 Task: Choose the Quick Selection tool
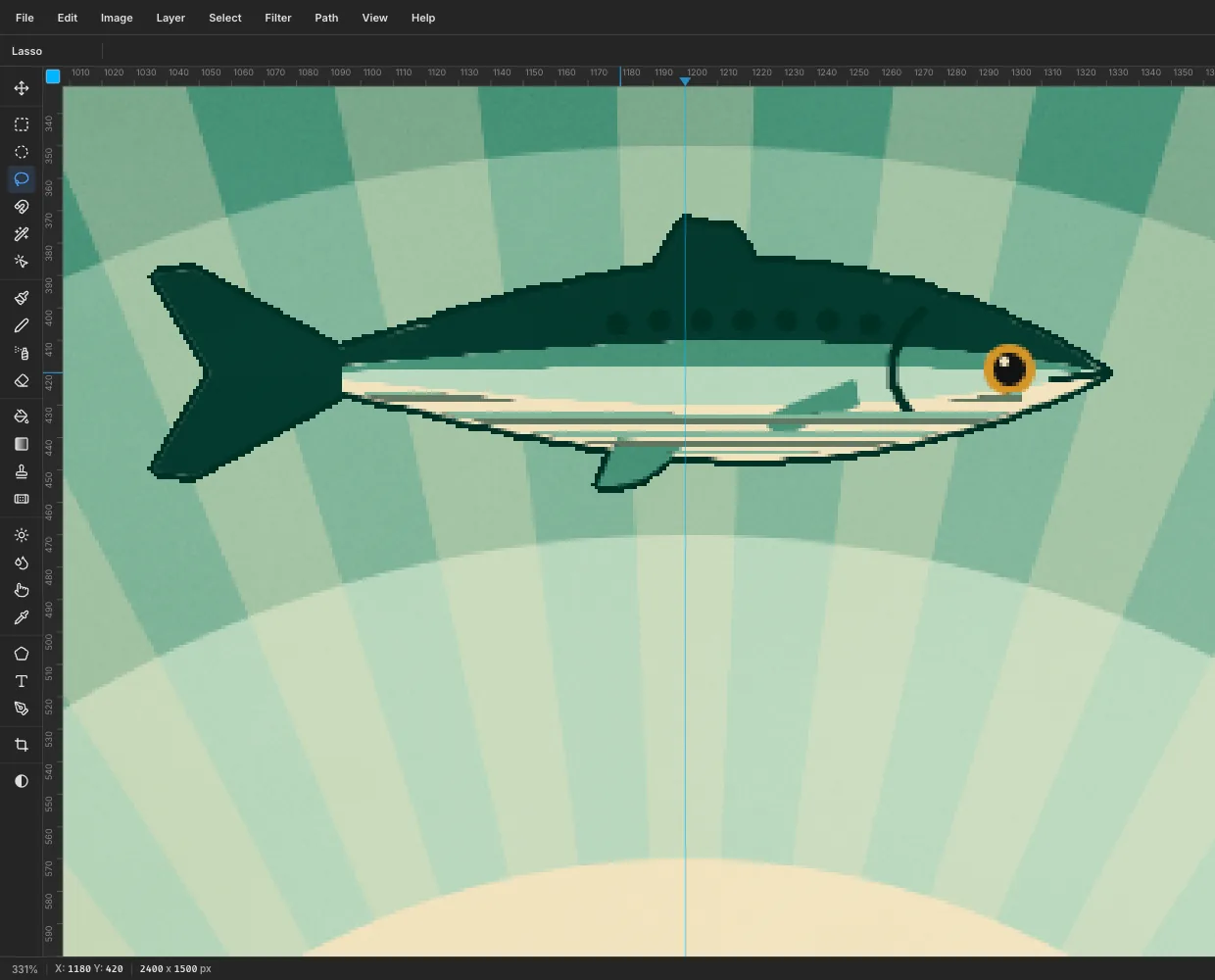point(22,262)
